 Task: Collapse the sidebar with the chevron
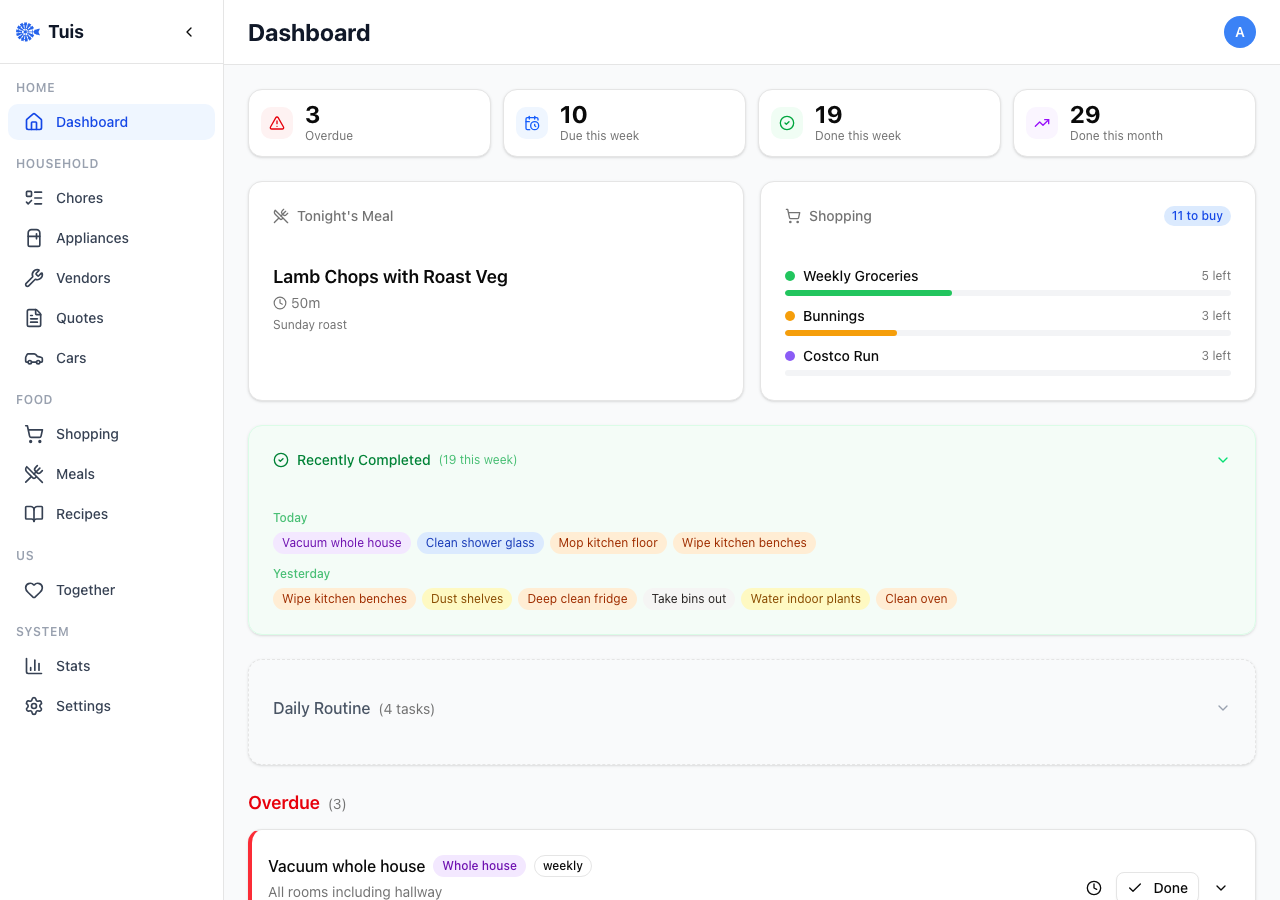[x=189, y=31]
